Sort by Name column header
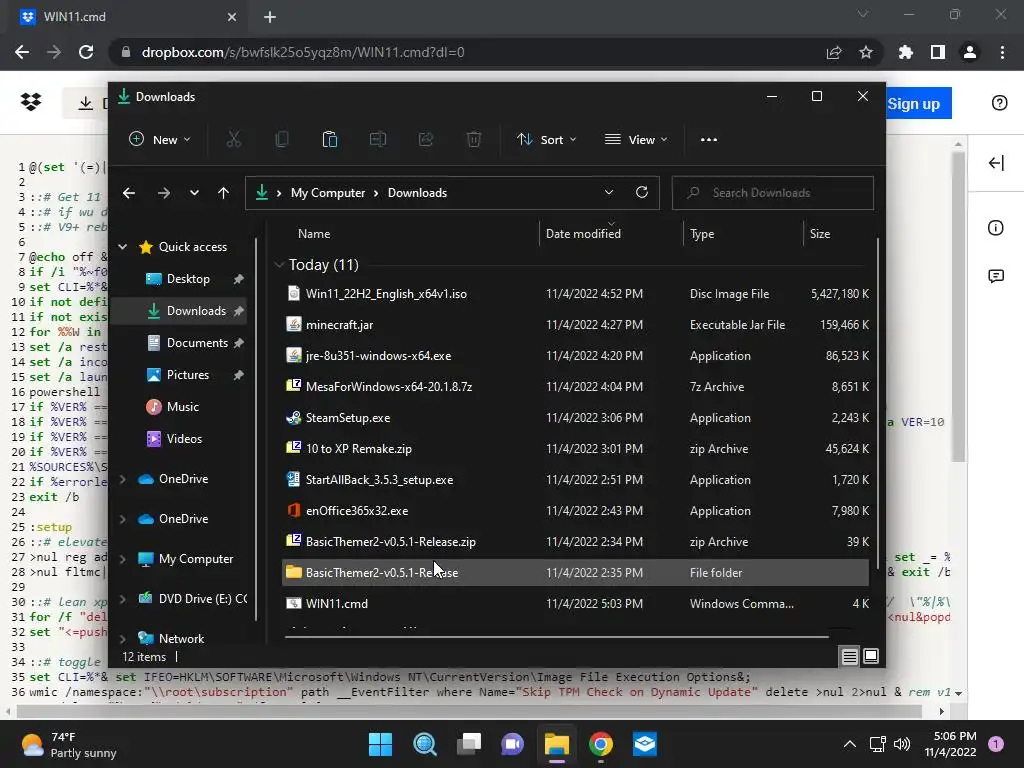The image size is (1024, 768). pyautogui.click(x=314, y=234)
